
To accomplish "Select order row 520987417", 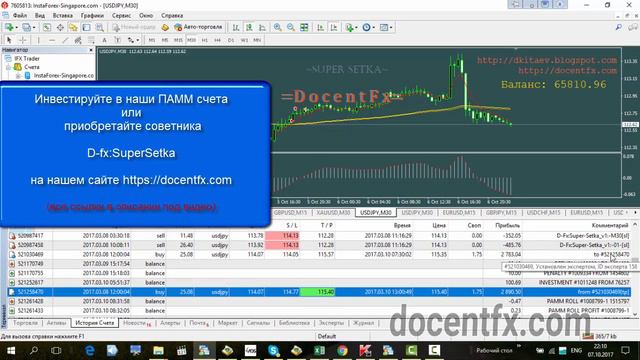I will tap(319, 236).
